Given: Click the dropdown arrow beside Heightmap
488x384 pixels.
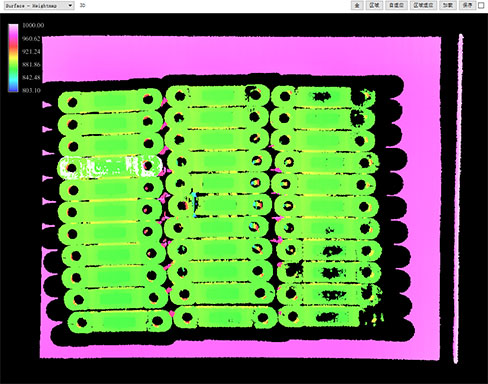Looking at the screenshot, I should click(70, 5).
